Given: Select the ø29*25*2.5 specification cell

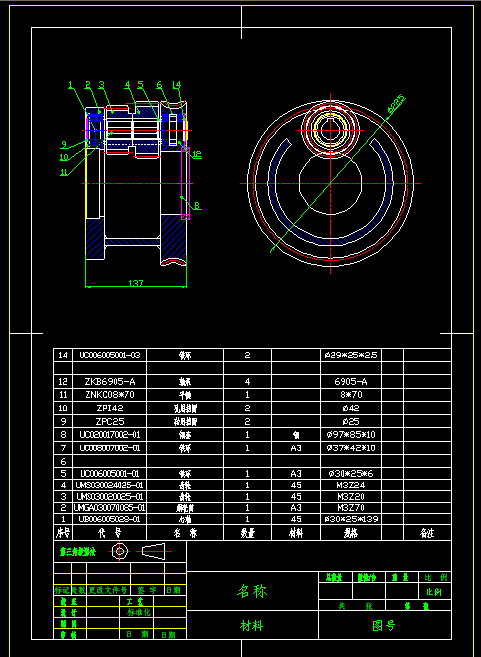Looking at the screenshot, I should pyautogui.click(x=351, y=355).
